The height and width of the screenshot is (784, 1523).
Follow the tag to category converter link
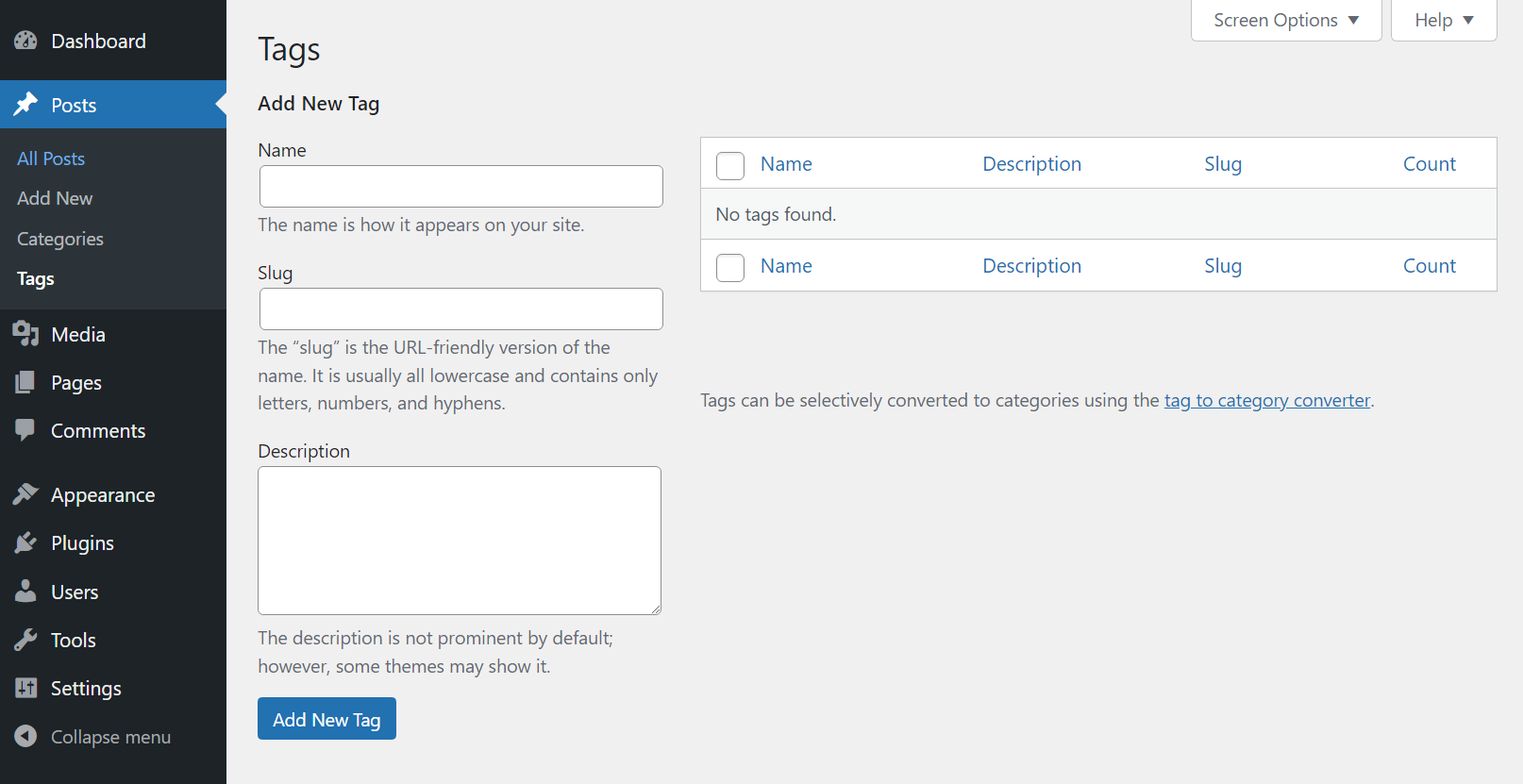1266,400
